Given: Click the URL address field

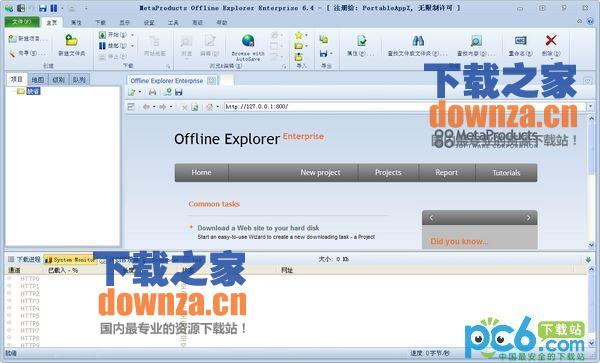Looking at the screenshot, I should click(404, 107).
